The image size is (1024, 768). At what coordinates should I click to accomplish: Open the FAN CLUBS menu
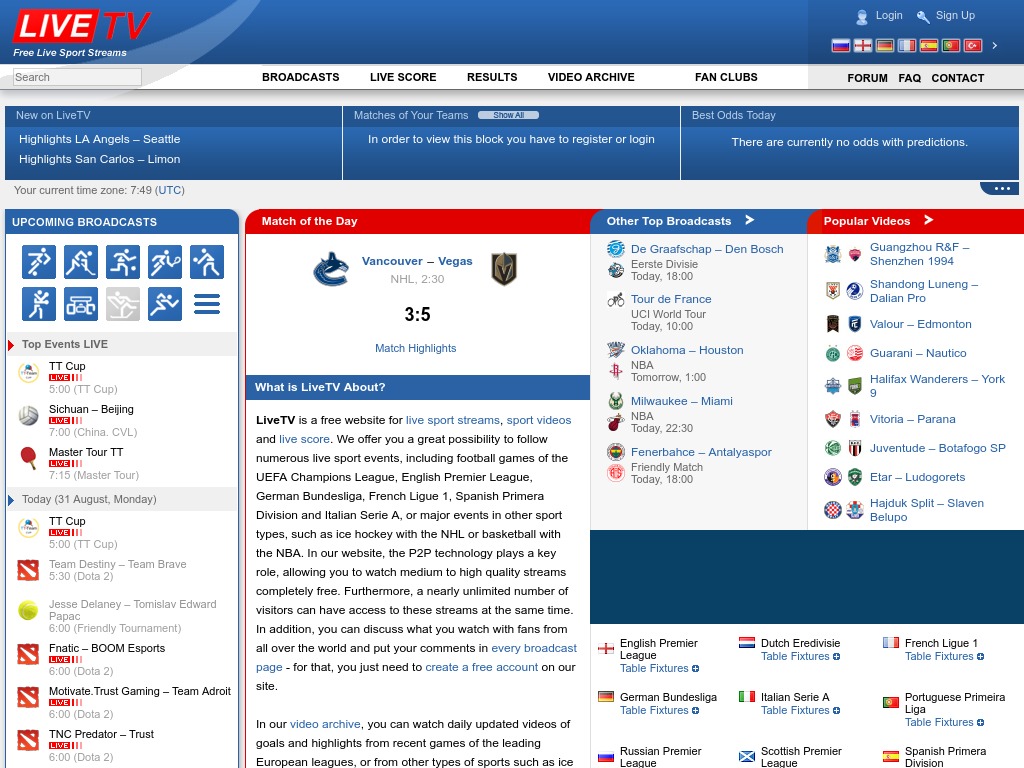coord(726,77)
